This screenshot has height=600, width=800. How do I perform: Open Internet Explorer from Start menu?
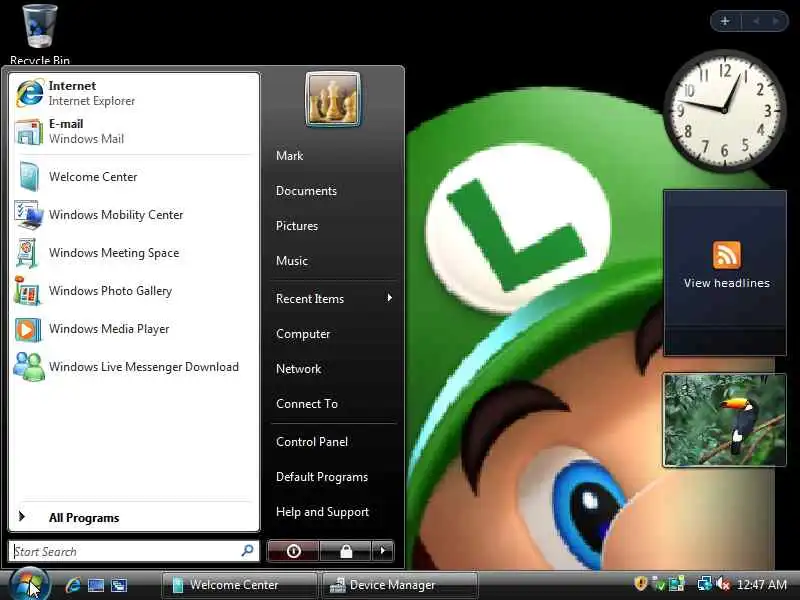[x=134, y=93]
